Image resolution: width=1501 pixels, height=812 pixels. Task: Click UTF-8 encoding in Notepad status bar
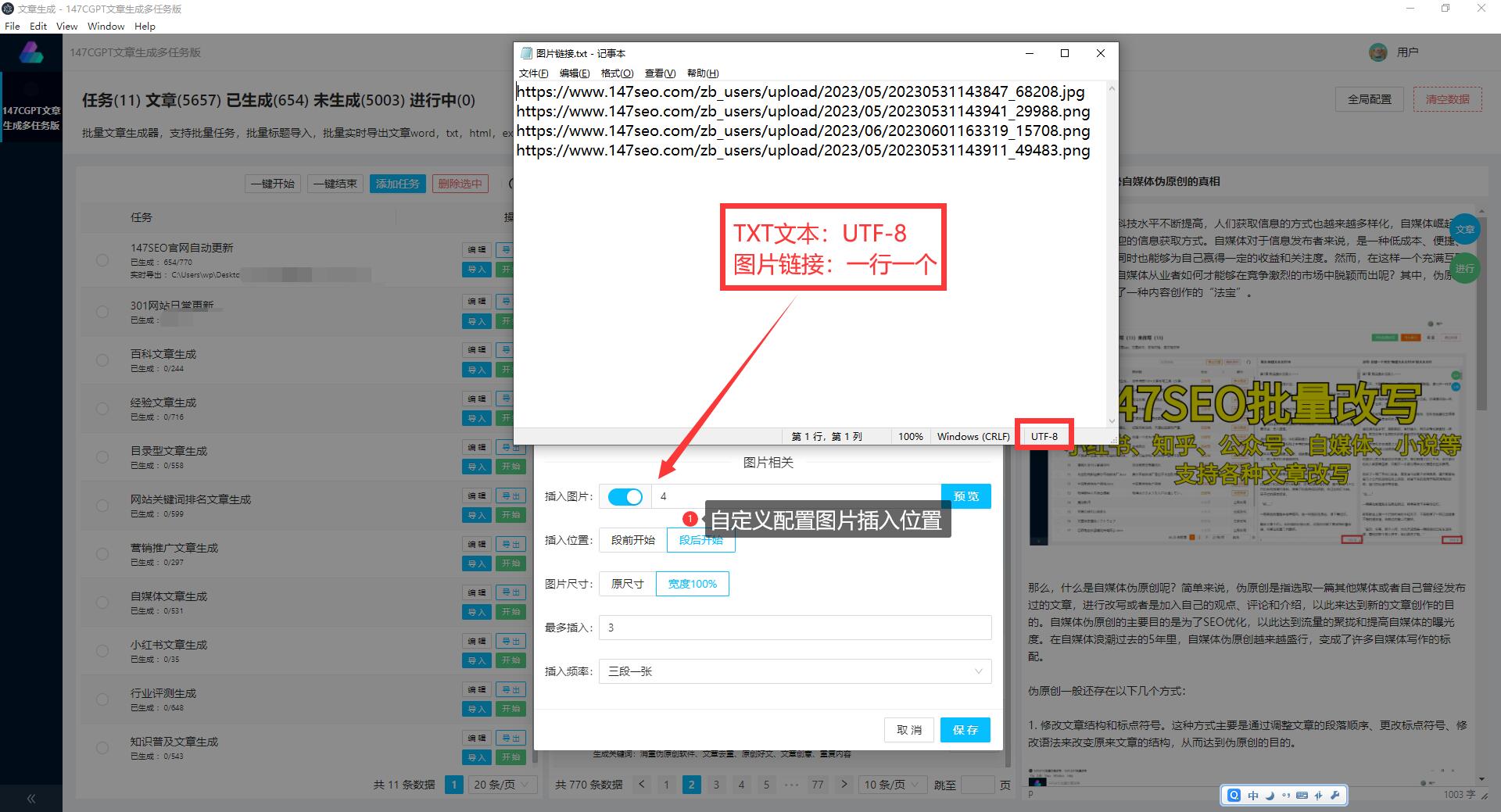(1044, 436)
